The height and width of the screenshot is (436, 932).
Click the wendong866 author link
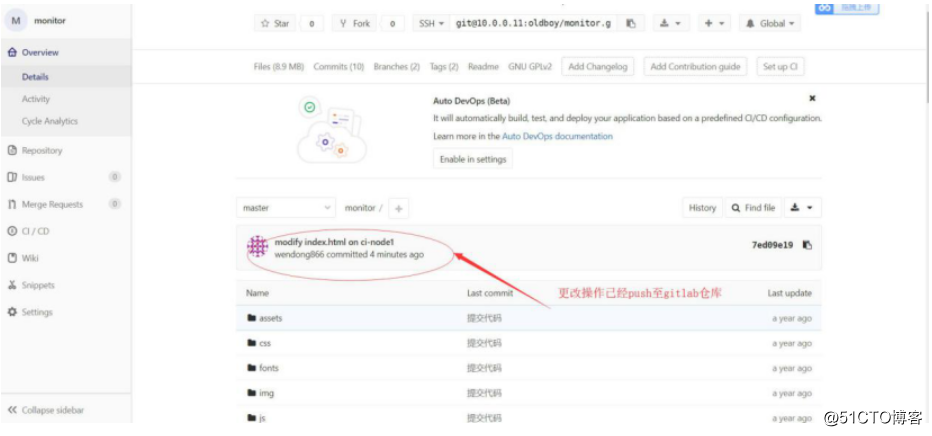[x=300, y=255]
